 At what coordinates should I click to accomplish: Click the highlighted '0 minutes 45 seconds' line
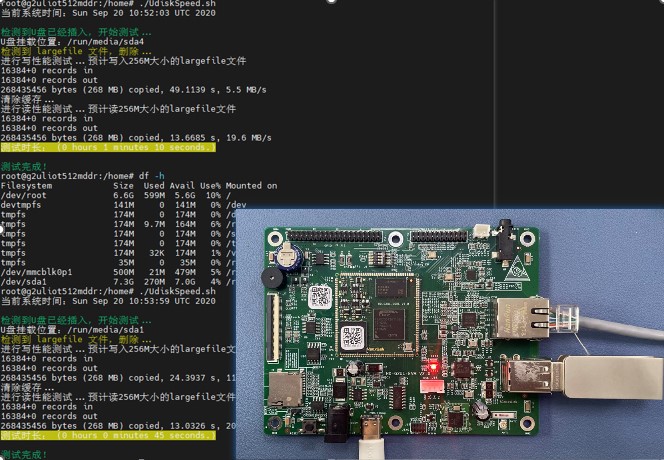click(x=108, y=435)
